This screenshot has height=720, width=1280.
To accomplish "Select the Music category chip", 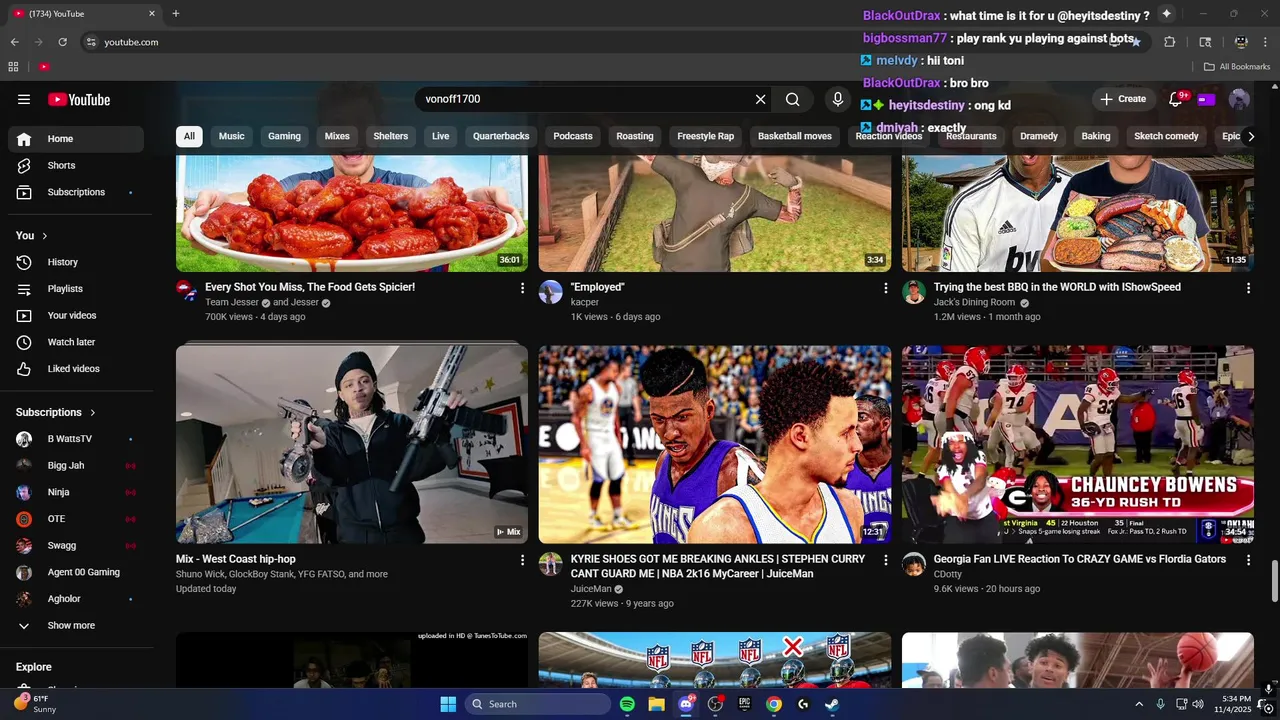I will click(232, 136).
